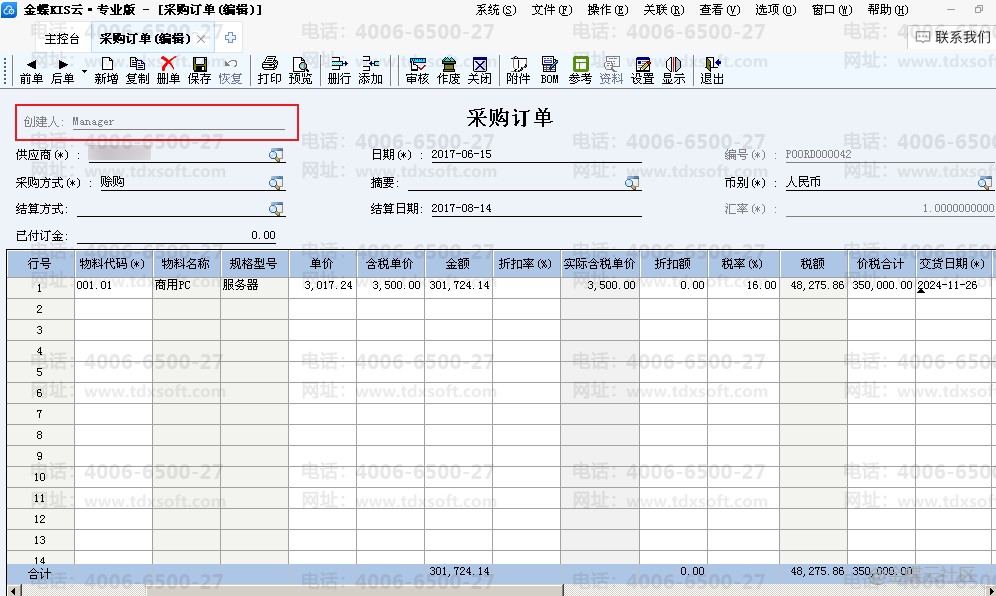Click the 资料 toolbar icon
This screenshot has width=996, height=596.
point(611,71)
